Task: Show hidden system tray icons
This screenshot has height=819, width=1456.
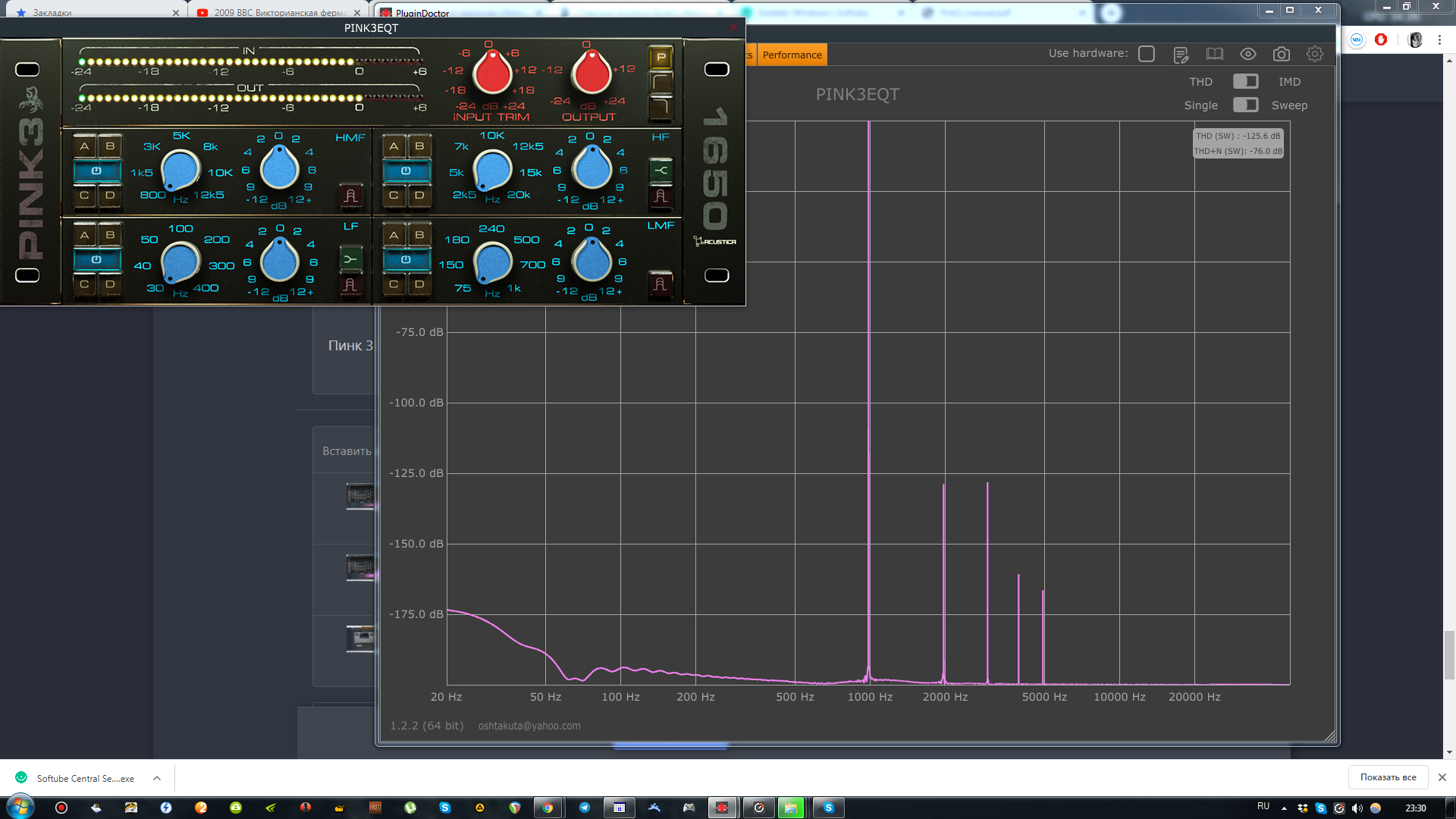Action: pyautogui.click(x=1284, y=808)
